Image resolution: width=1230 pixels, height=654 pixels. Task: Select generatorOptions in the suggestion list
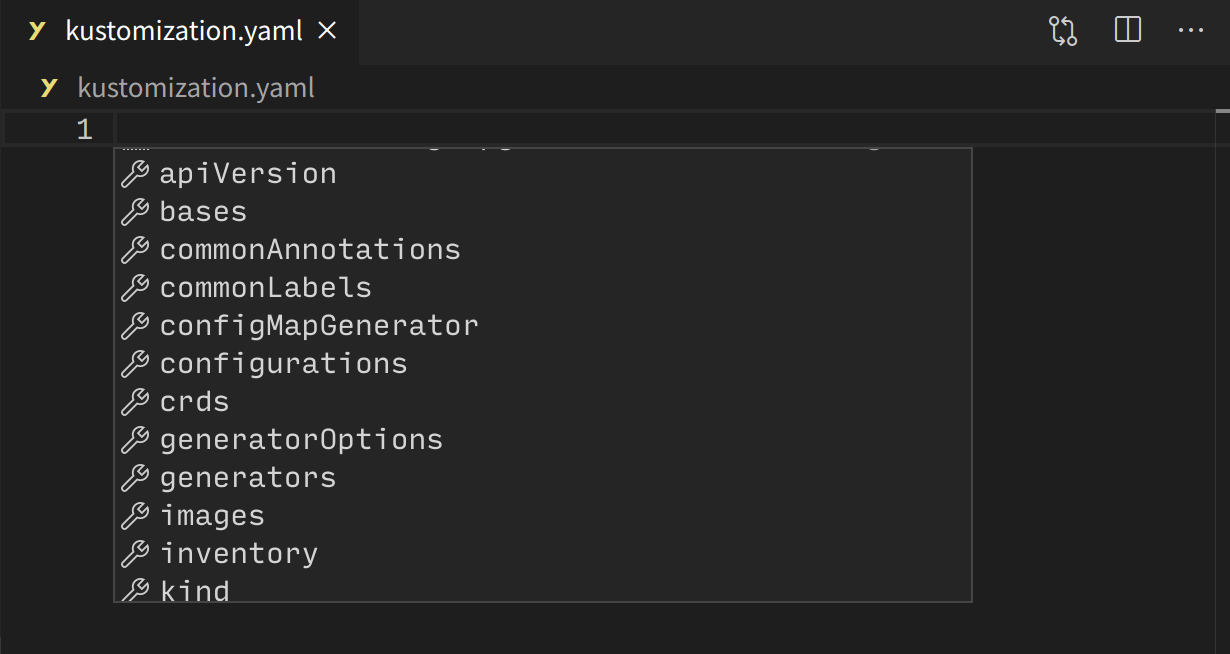(x=543, y=440)
